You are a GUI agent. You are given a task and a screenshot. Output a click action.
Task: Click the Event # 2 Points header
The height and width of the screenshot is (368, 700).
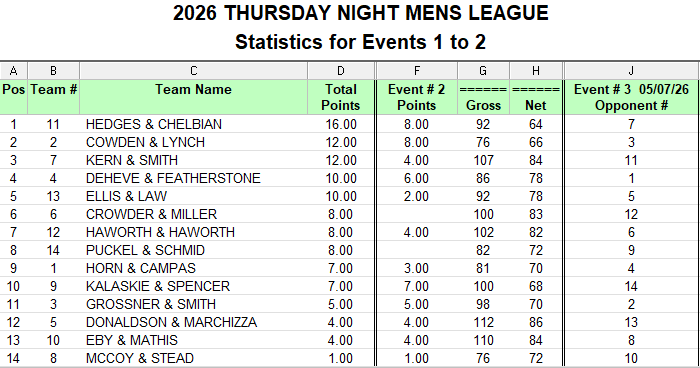(417, 97)
